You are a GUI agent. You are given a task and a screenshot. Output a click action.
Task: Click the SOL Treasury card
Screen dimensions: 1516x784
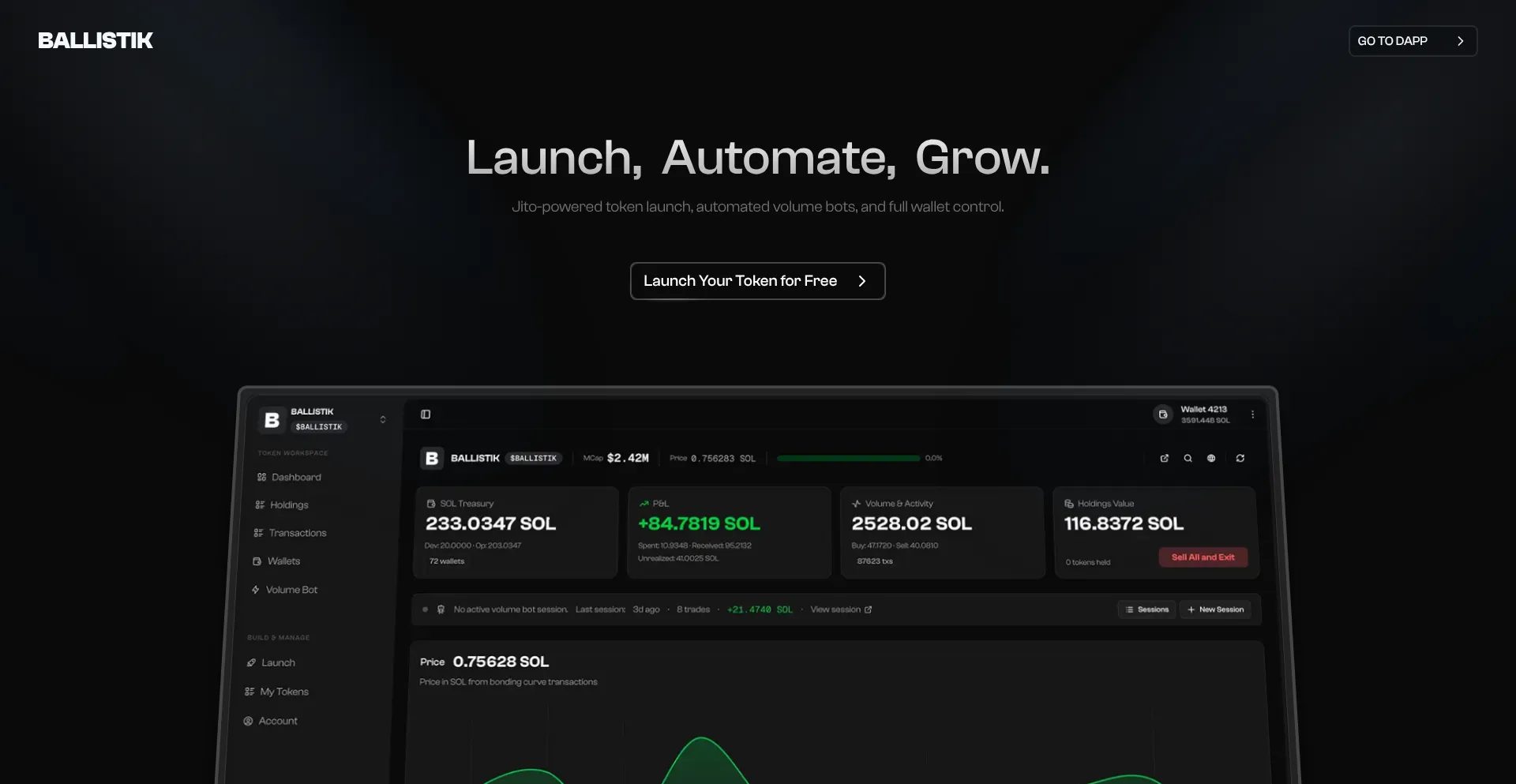point(516,532)
